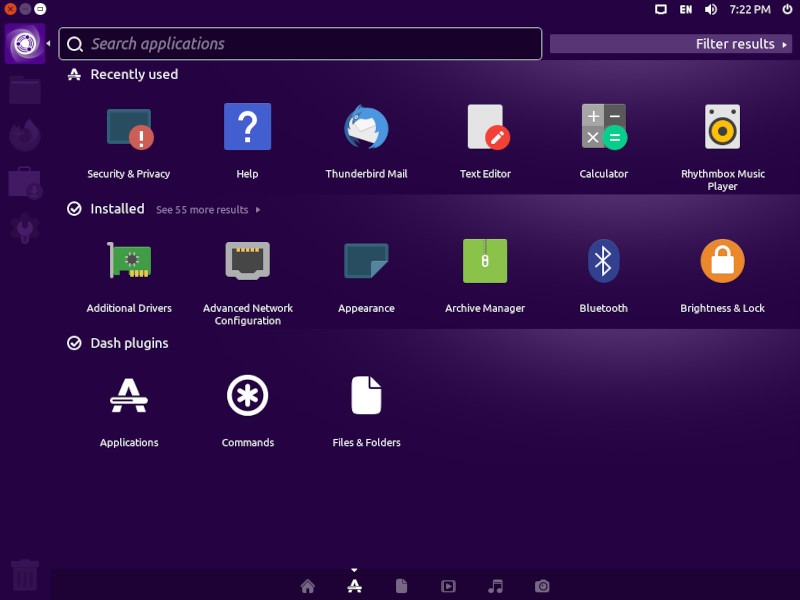
Task: Open the volume indicator in top panel
Action: tap(709, 9)
